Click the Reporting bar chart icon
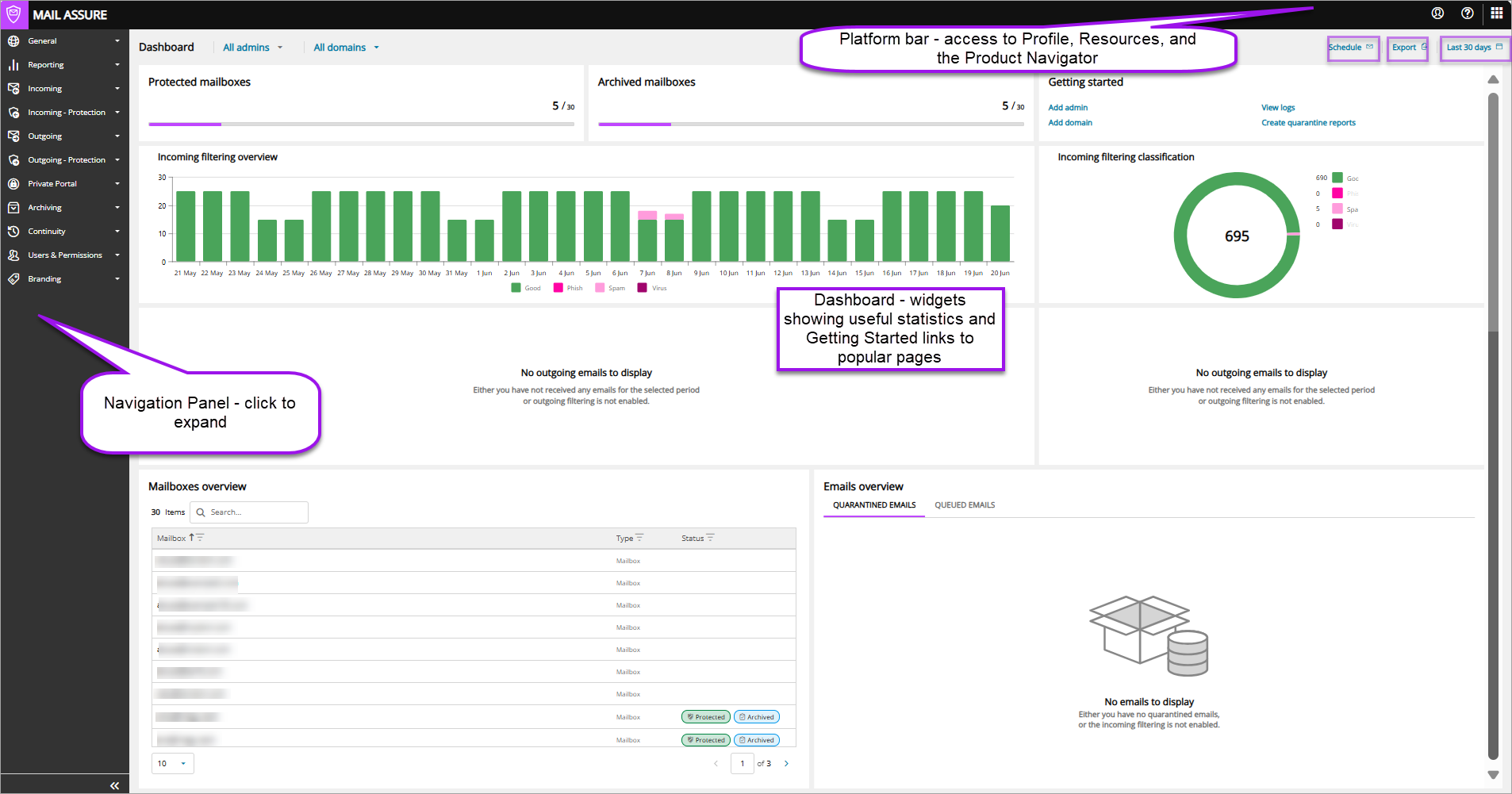 click(x=13, y=65)
